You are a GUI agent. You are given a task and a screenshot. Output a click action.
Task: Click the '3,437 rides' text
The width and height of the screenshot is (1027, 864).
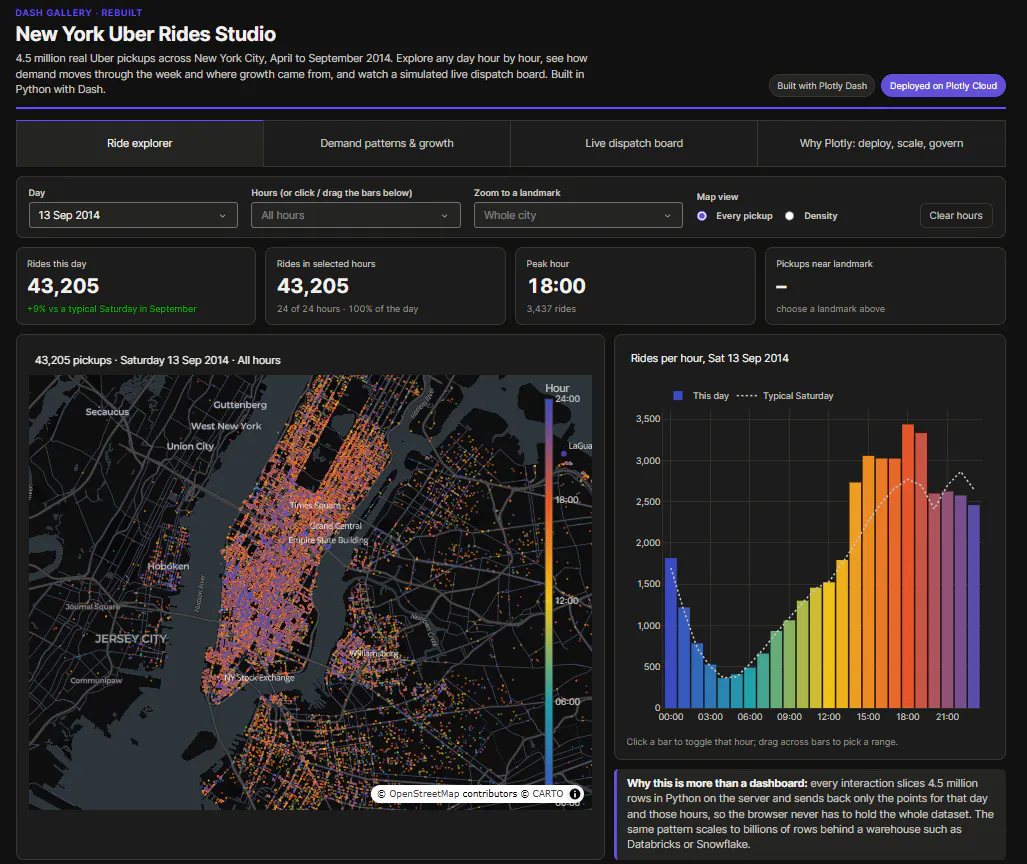551,309
